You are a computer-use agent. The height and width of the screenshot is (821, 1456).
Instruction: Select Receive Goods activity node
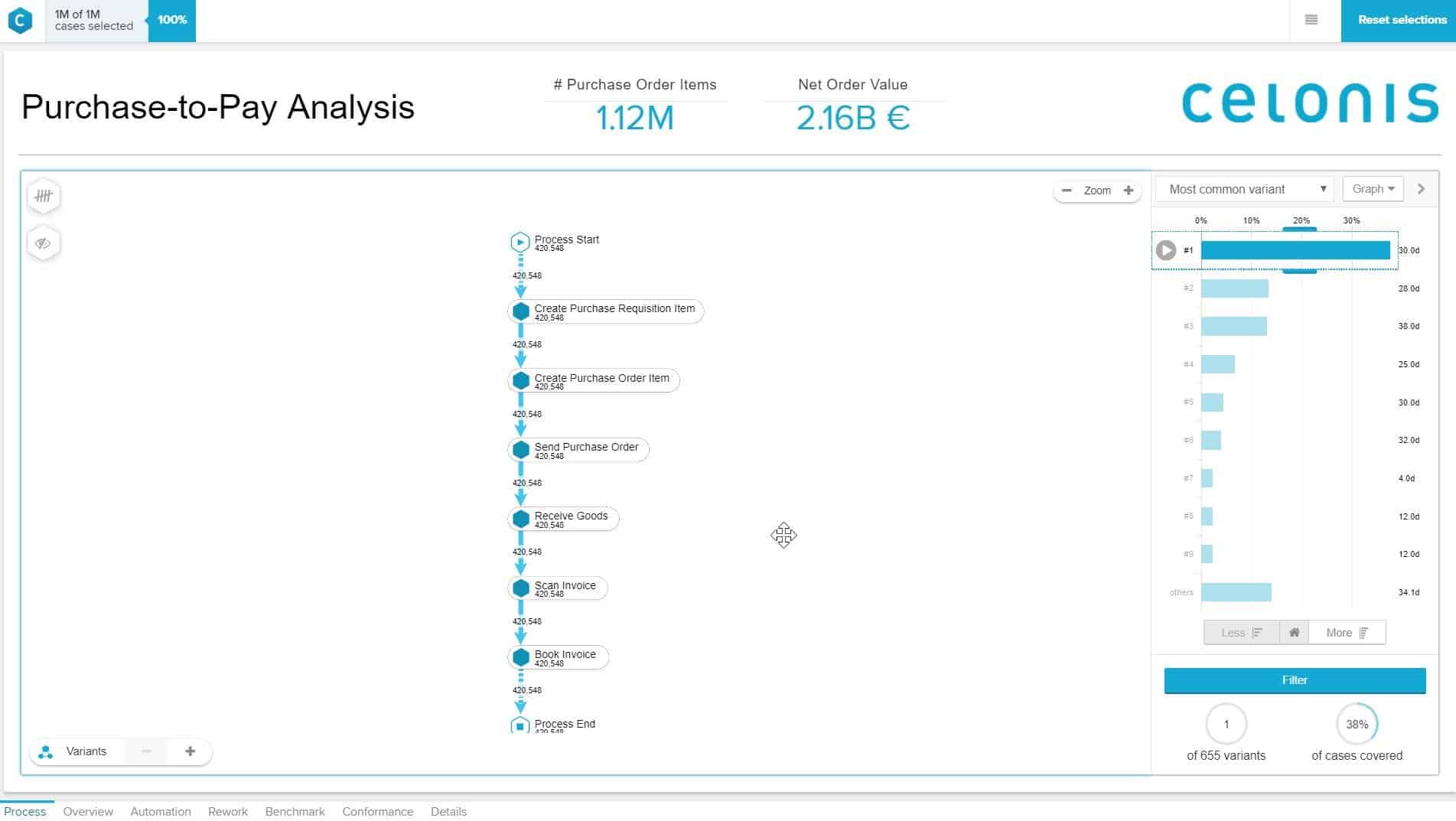tap(563, 519)
